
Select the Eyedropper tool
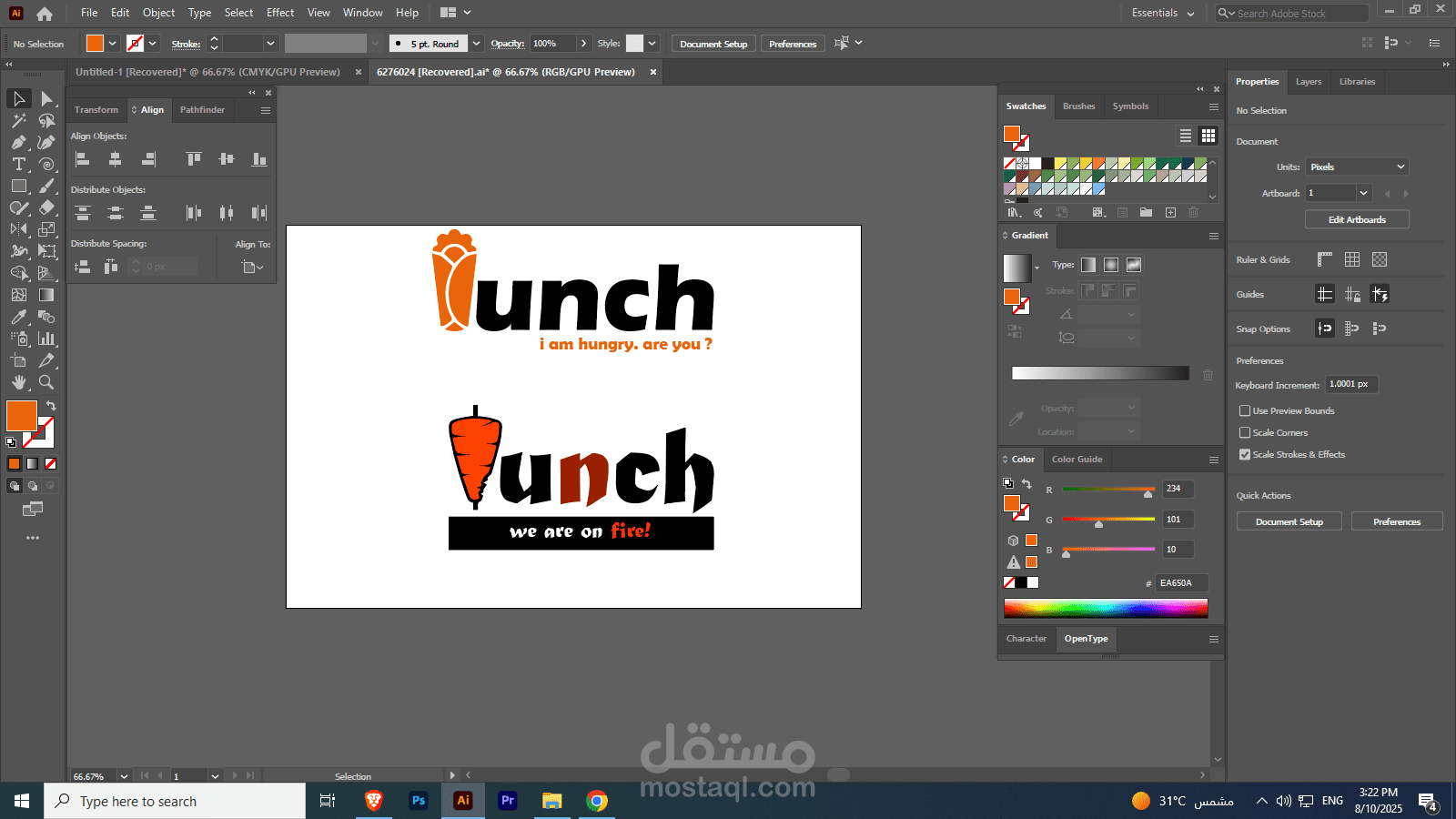18,317
